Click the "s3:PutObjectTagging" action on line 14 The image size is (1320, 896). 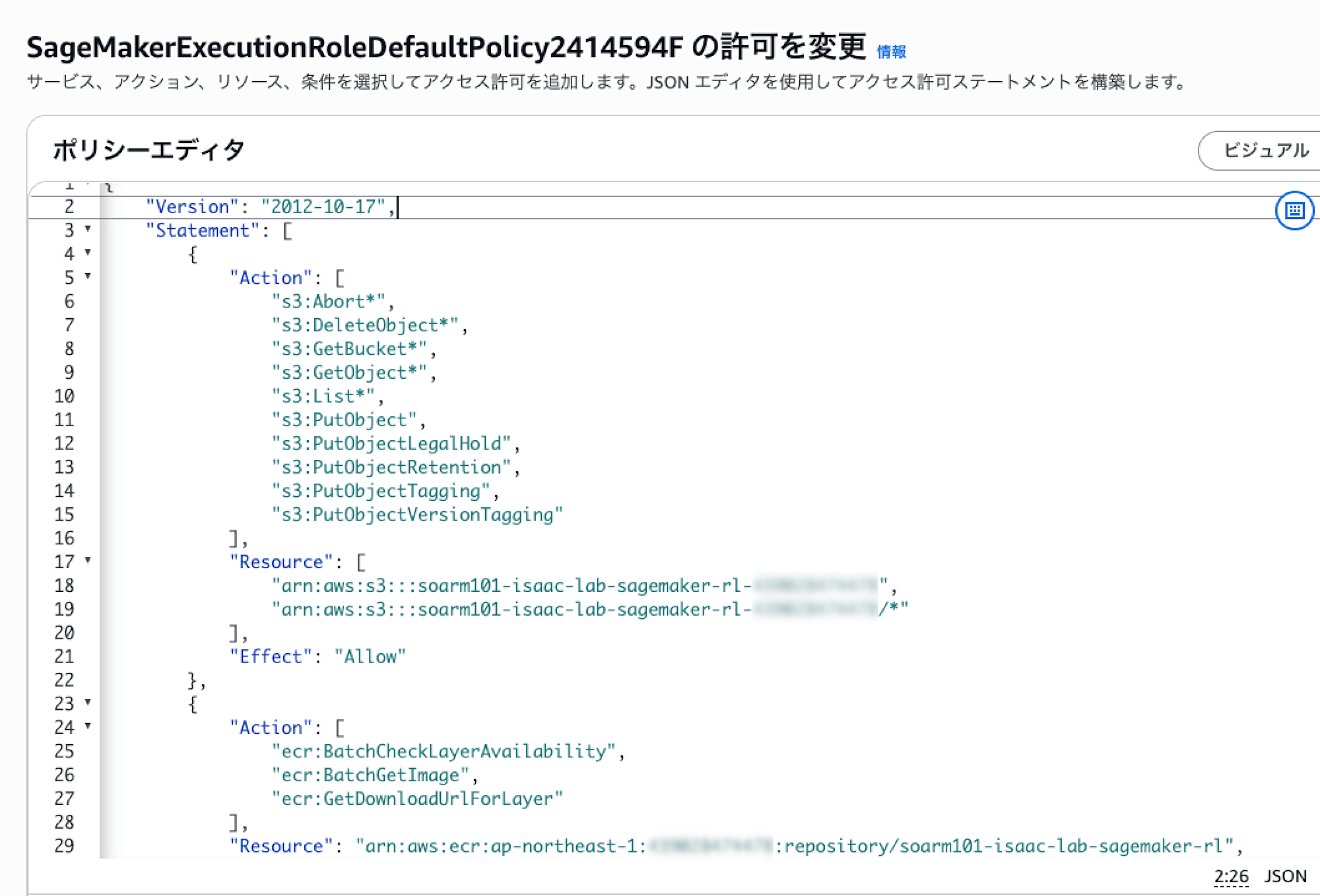tap(385, 492)
